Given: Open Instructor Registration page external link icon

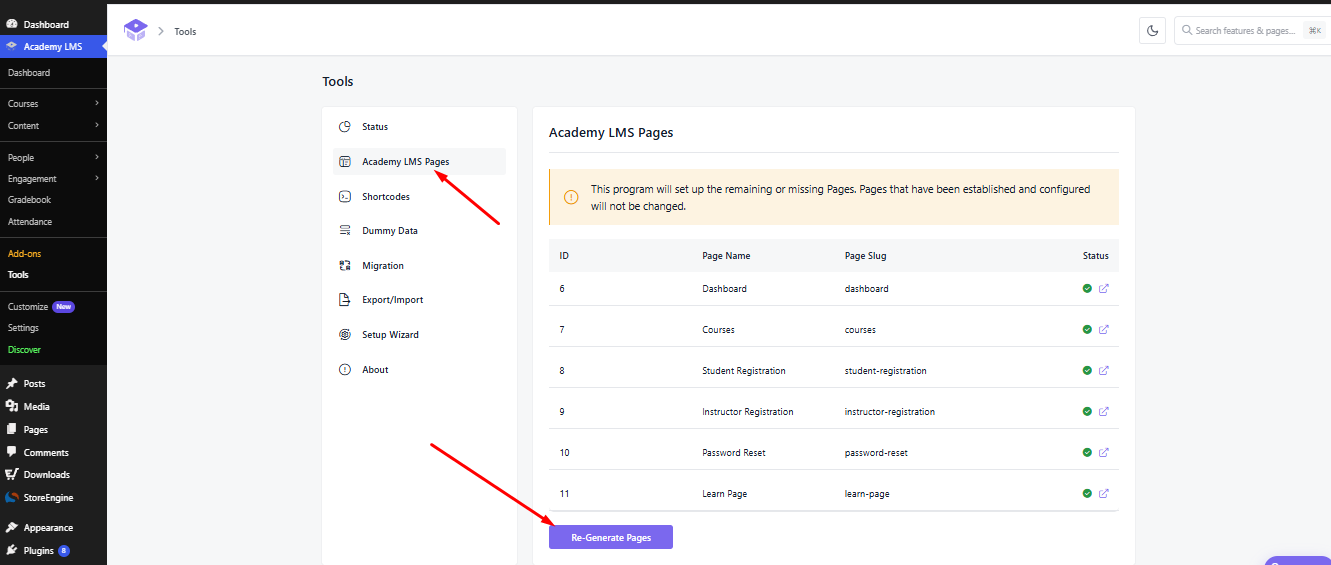Looking at the screenshot, I should coord(1104,411).
